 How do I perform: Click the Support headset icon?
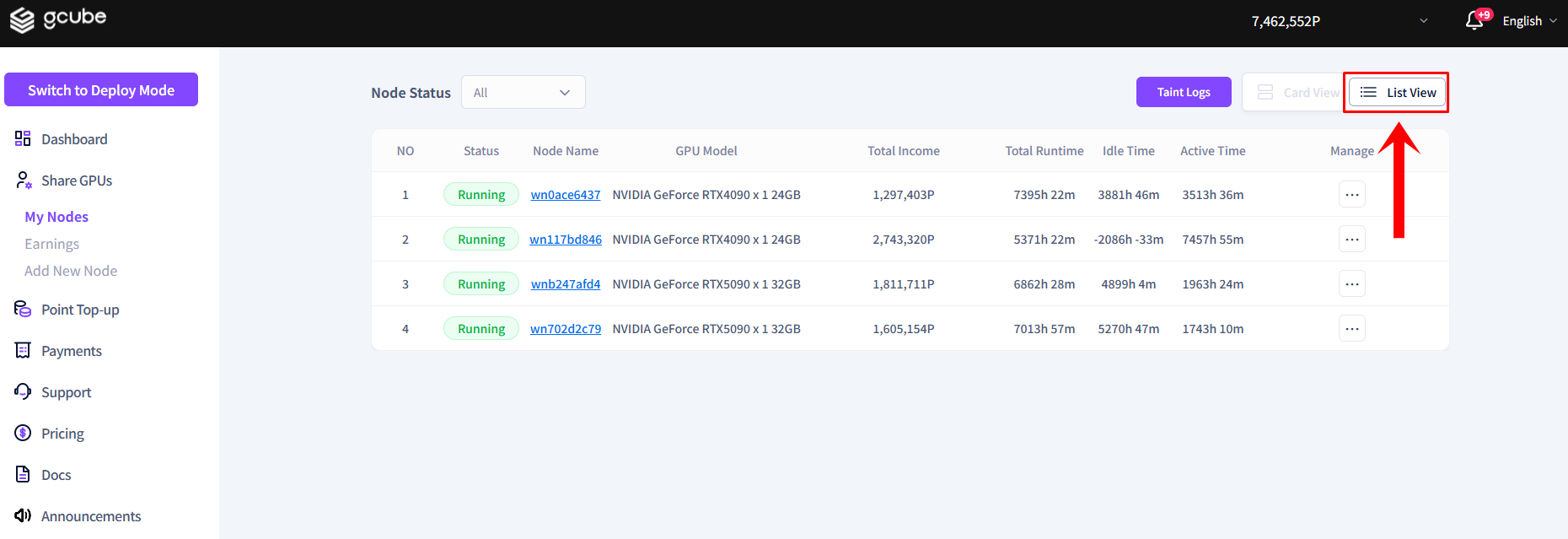pos(23,391)
